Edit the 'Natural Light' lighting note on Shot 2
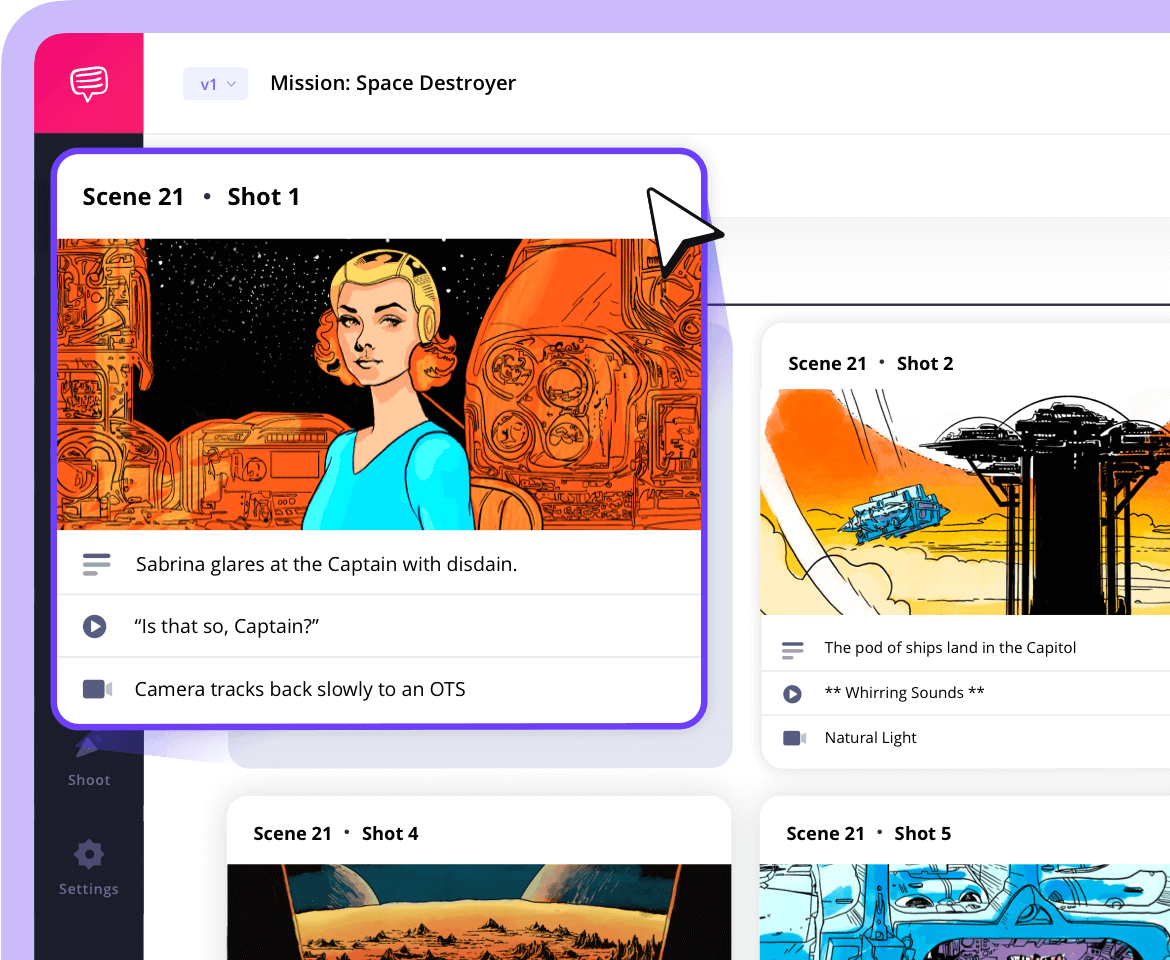This screenshot has width=1170, height=960. (x=869, y=738)
